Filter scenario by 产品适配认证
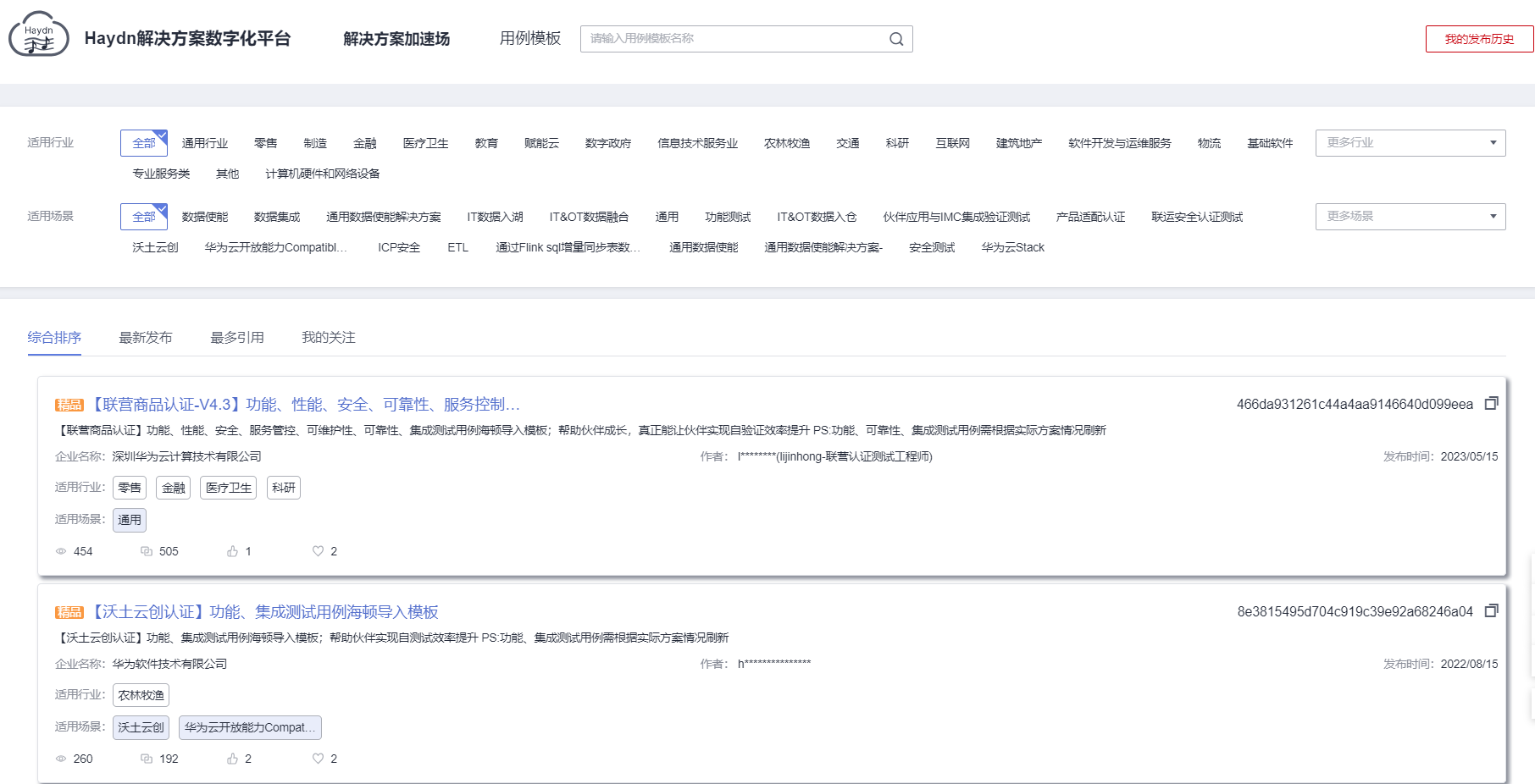The image size is (1535, 784). click(x=1091, y=217)
